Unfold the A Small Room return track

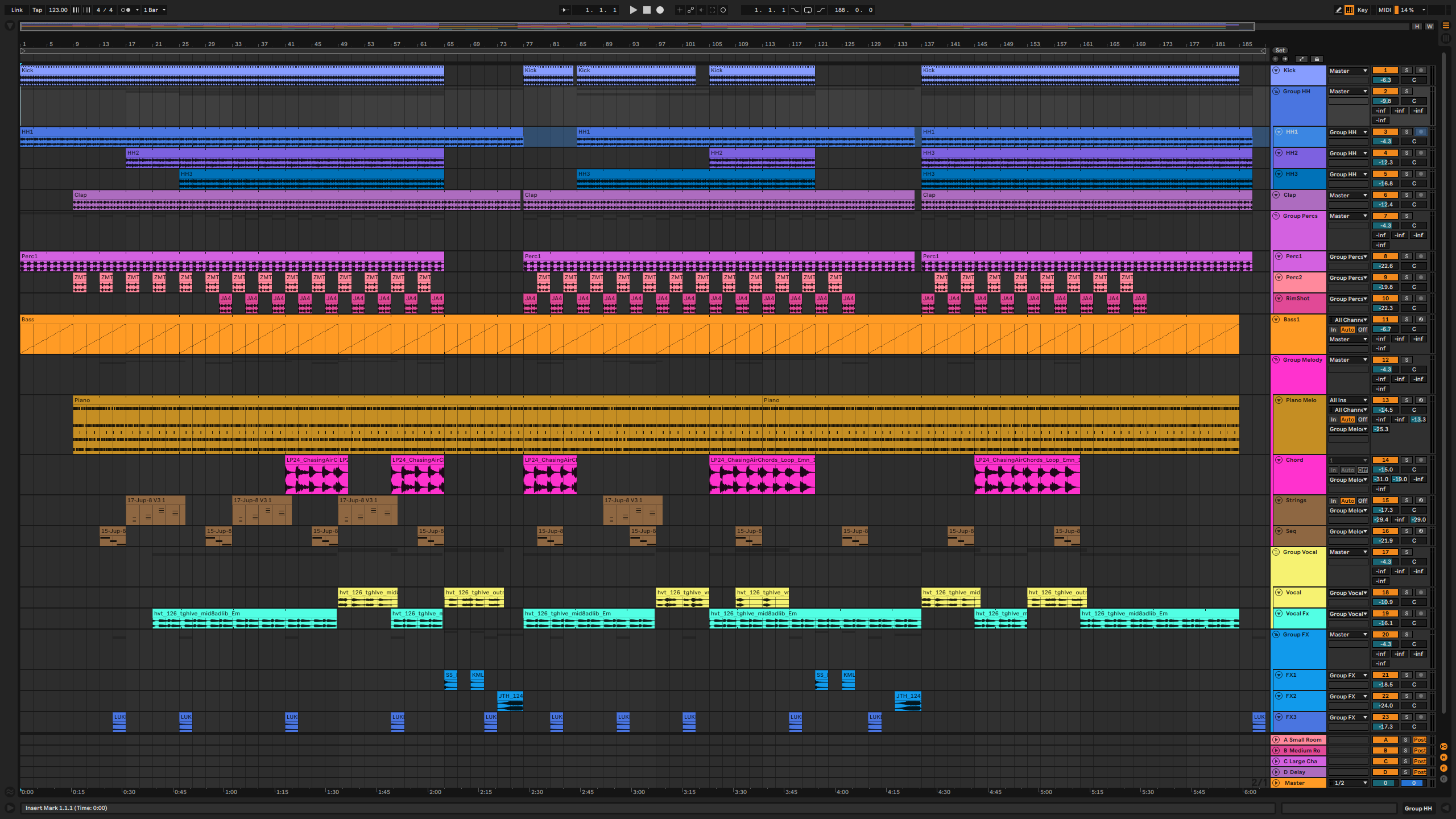(1276, 740)
